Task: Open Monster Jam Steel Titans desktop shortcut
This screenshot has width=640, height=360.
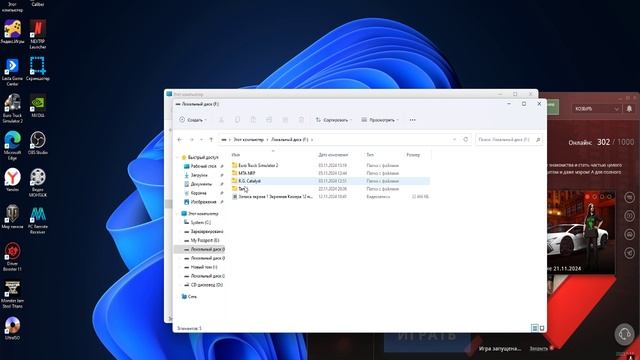Action: pyautogui.click(x=12, y=294)
